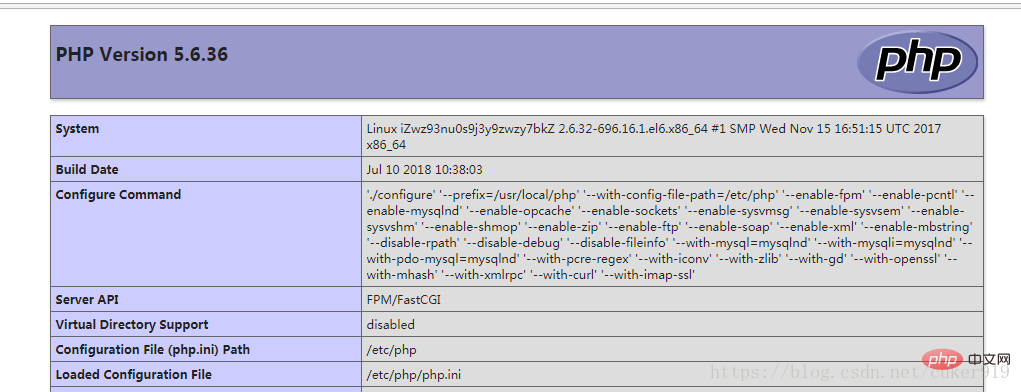Select the Linux system information value
The height and width of the screenshot is (392, 1021).
654,137
